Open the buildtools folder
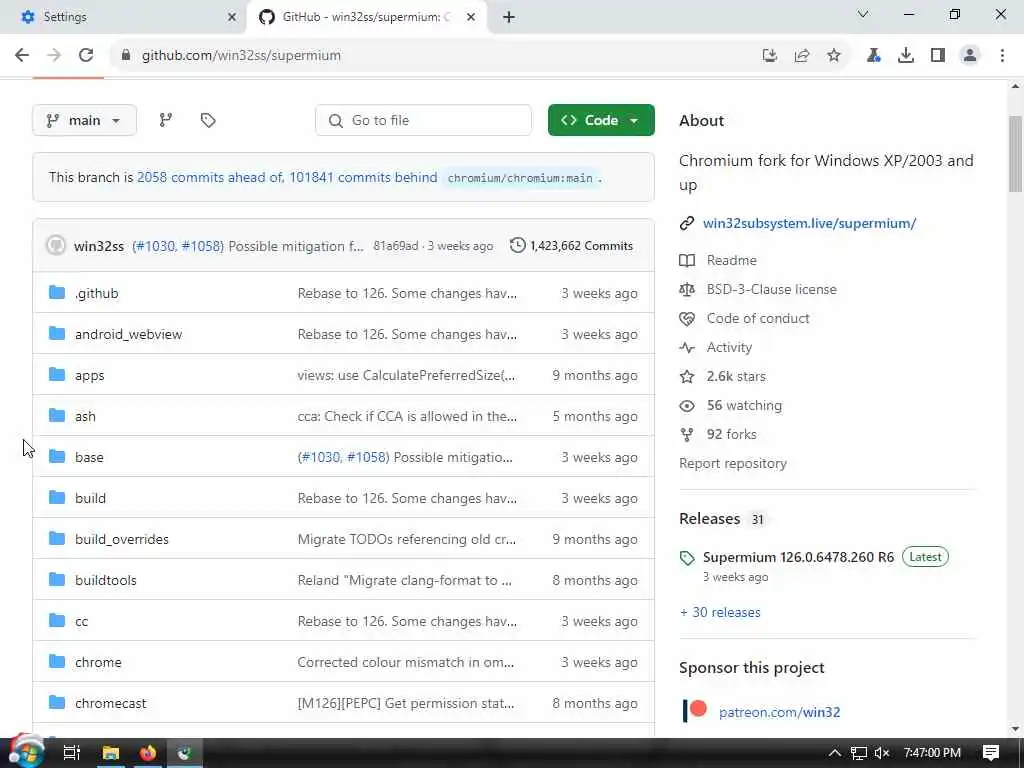The width and height of the screenshot is (1024, 768). click(x=106, y=581)
